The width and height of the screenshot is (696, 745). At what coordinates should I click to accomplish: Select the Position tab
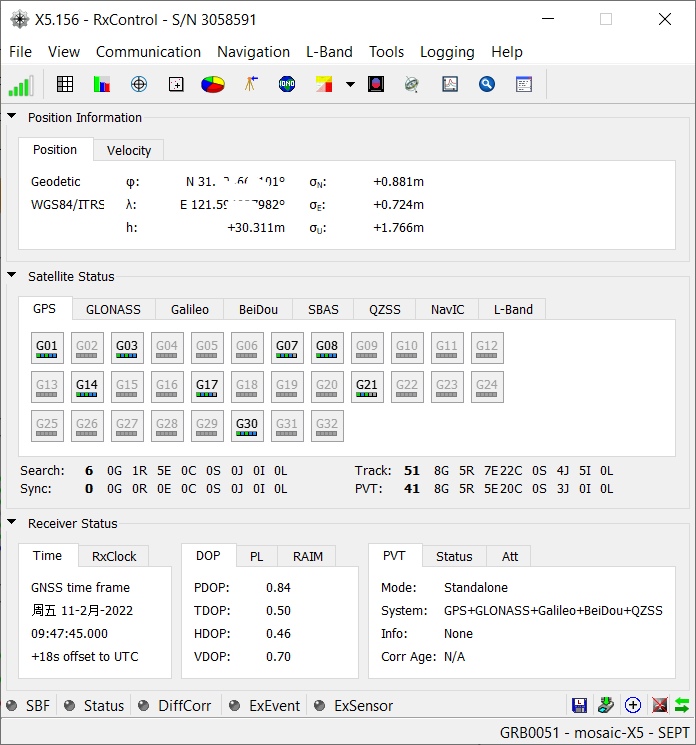(x=55, y=150)
